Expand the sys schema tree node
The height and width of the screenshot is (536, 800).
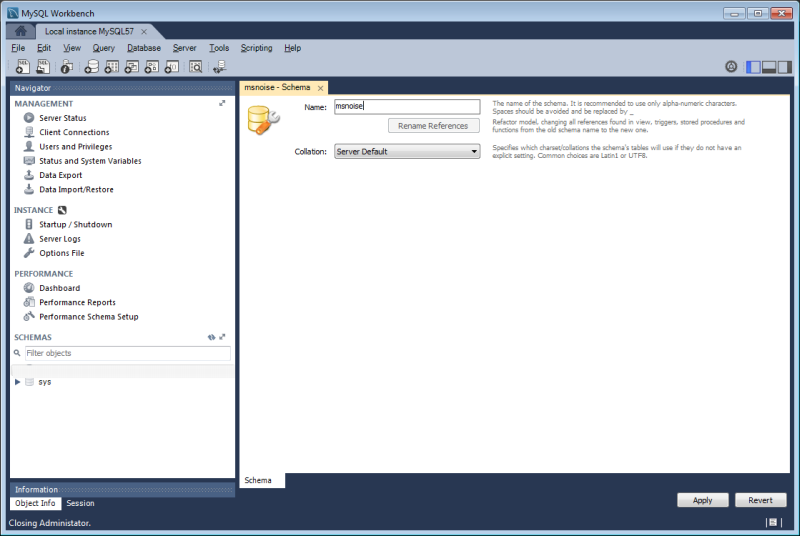17,382
